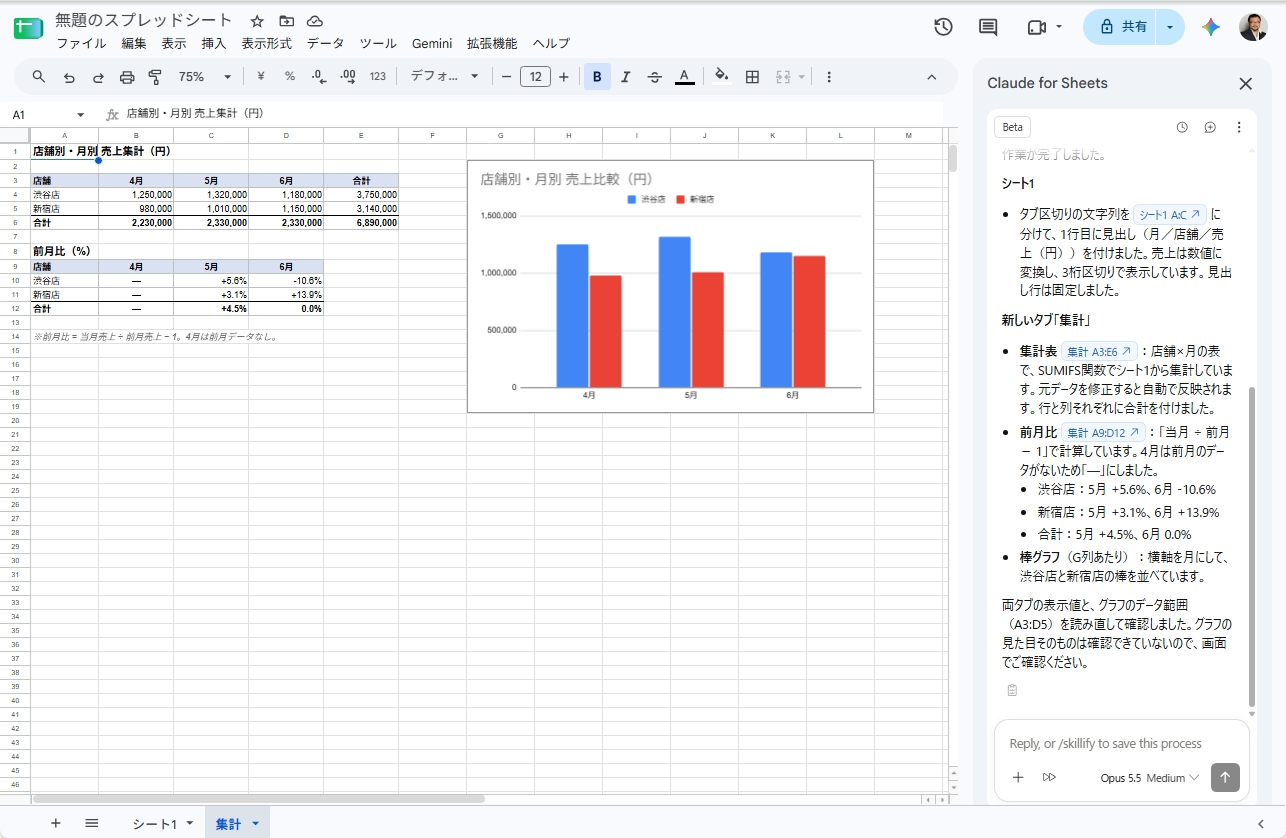Redo the last action

click(x=98, y=77)
